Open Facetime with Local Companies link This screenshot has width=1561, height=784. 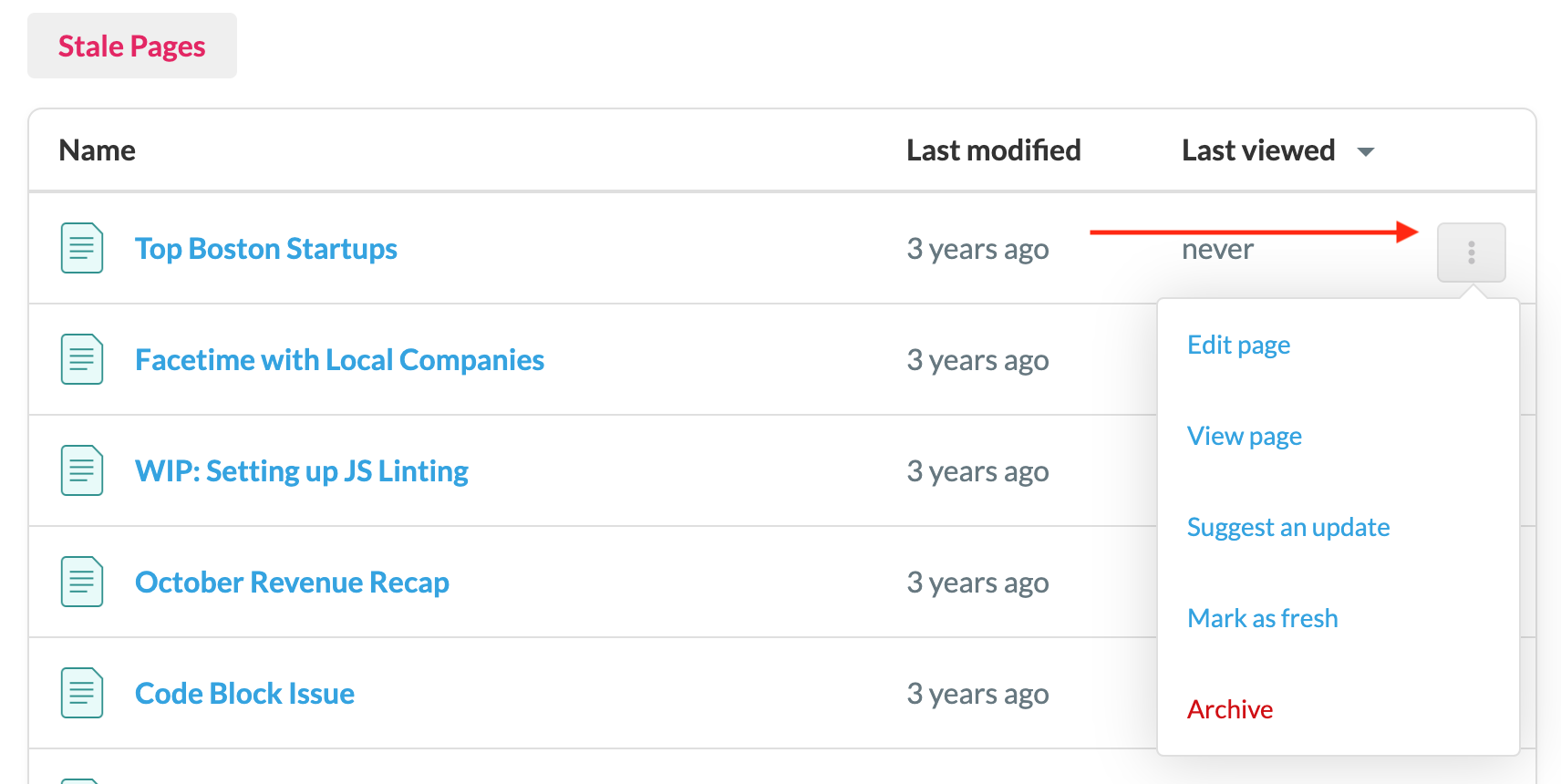pos(339,360)
